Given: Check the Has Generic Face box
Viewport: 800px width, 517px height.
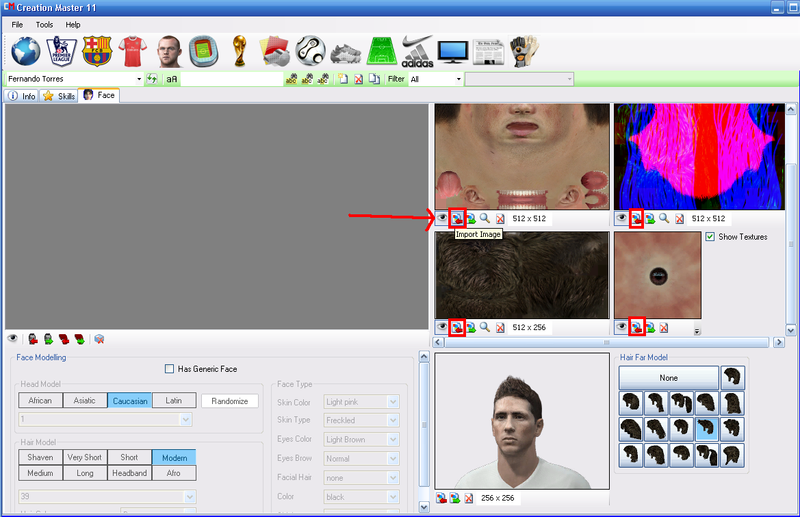Looking at the screenshot, I should [x=168, y=369].
